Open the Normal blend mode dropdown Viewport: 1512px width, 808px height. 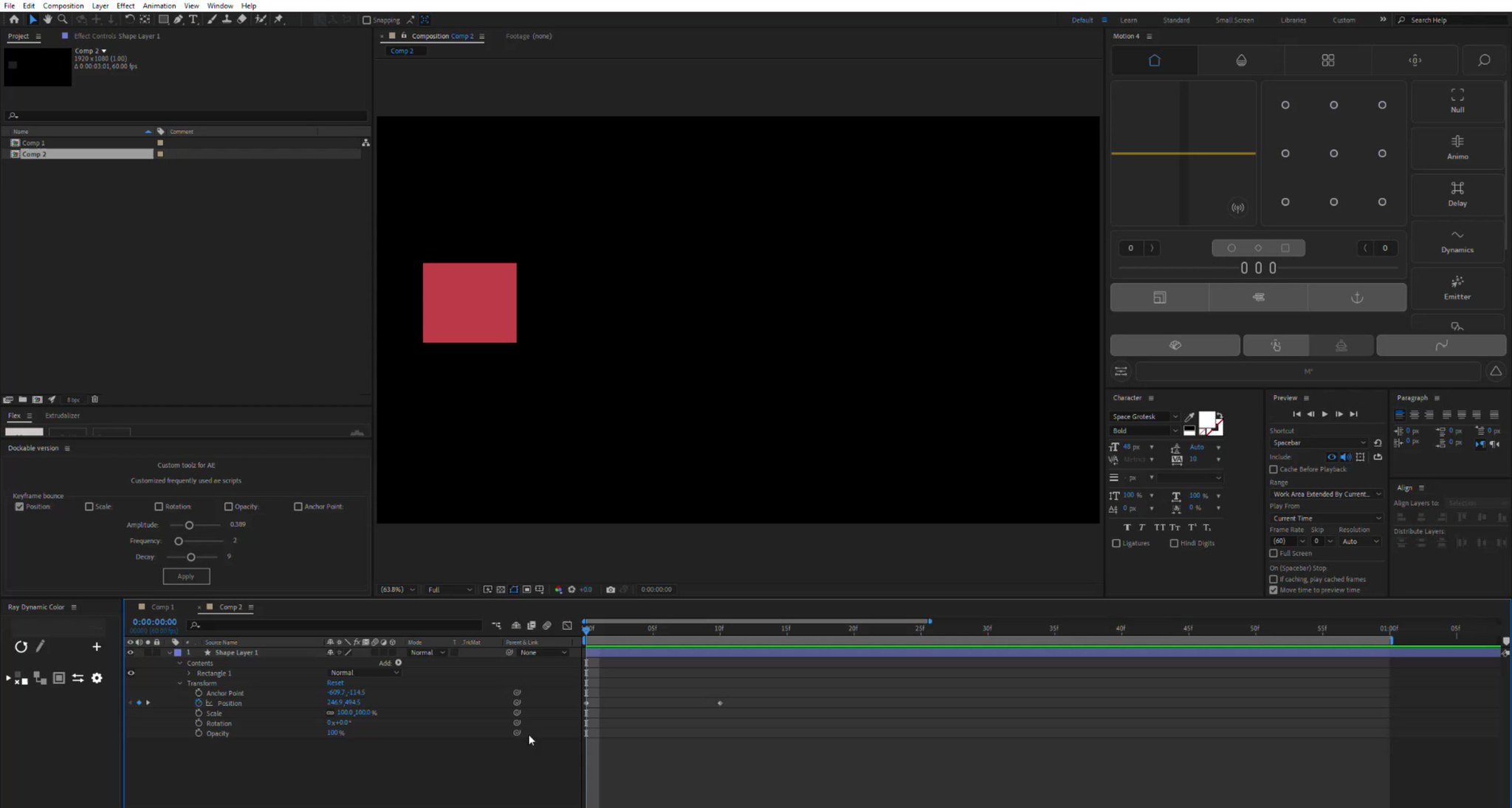pyautogui.click(x=362, y=672)
